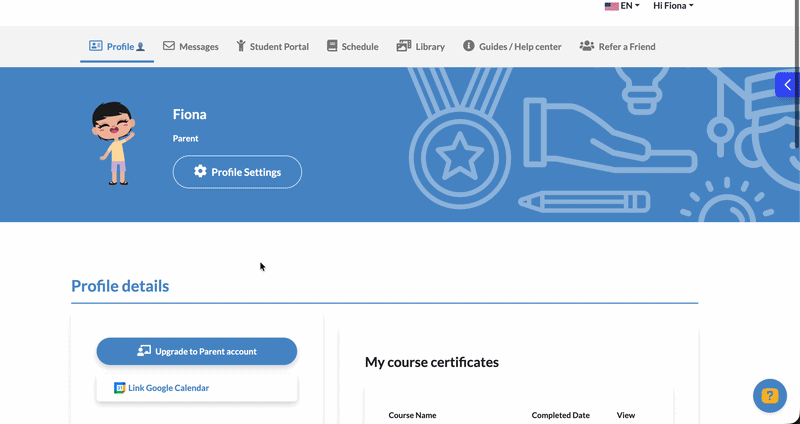Expand the blue side panel arrow
The width and height of the screenshot is (800, 424).
787,85
